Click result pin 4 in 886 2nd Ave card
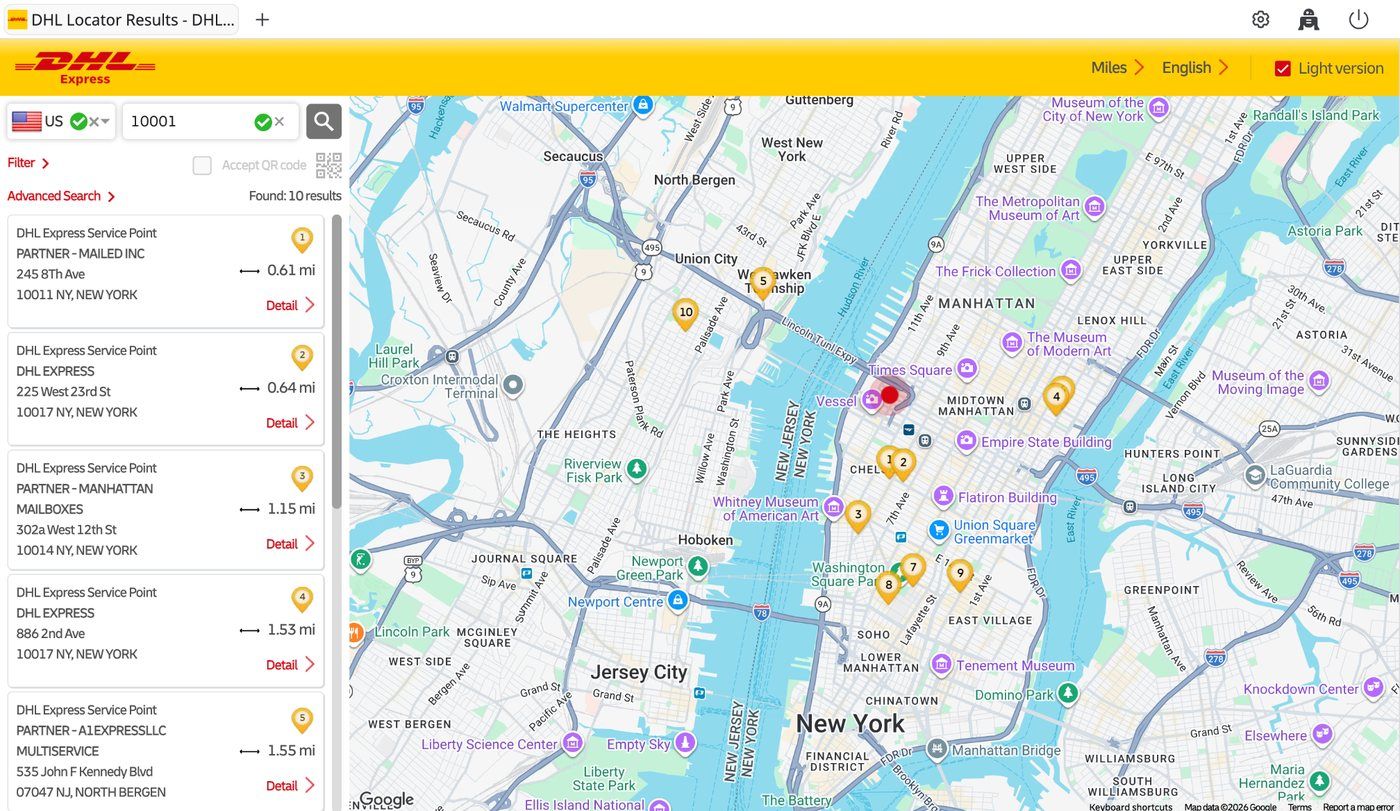Screen dimensions: 1400x811 click(302, 599)
